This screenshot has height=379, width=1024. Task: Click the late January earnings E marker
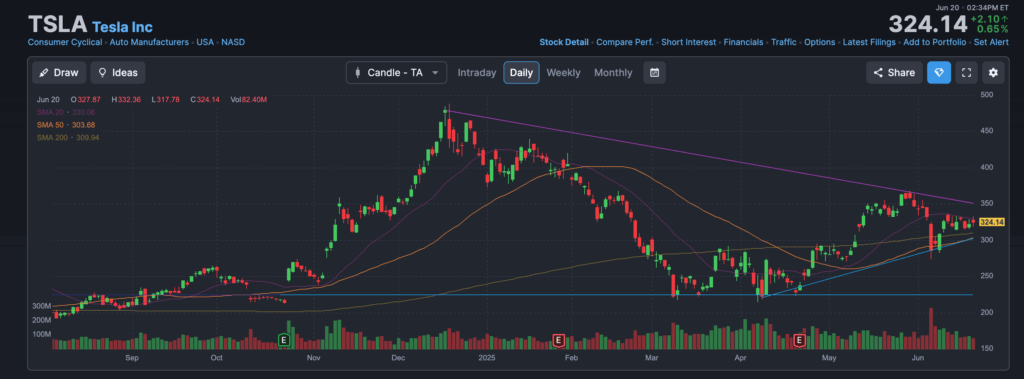[558, 340]
